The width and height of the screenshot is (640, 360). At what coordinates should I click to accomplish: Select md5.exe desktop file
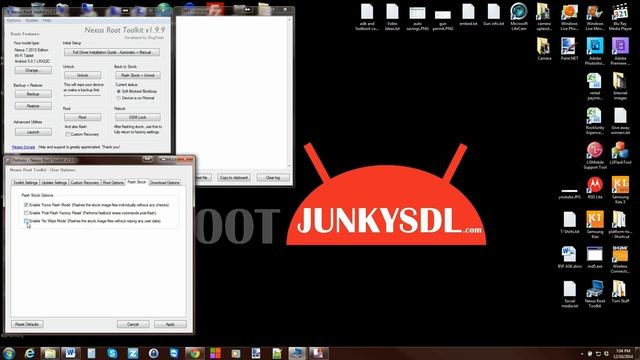coord(595,257)
